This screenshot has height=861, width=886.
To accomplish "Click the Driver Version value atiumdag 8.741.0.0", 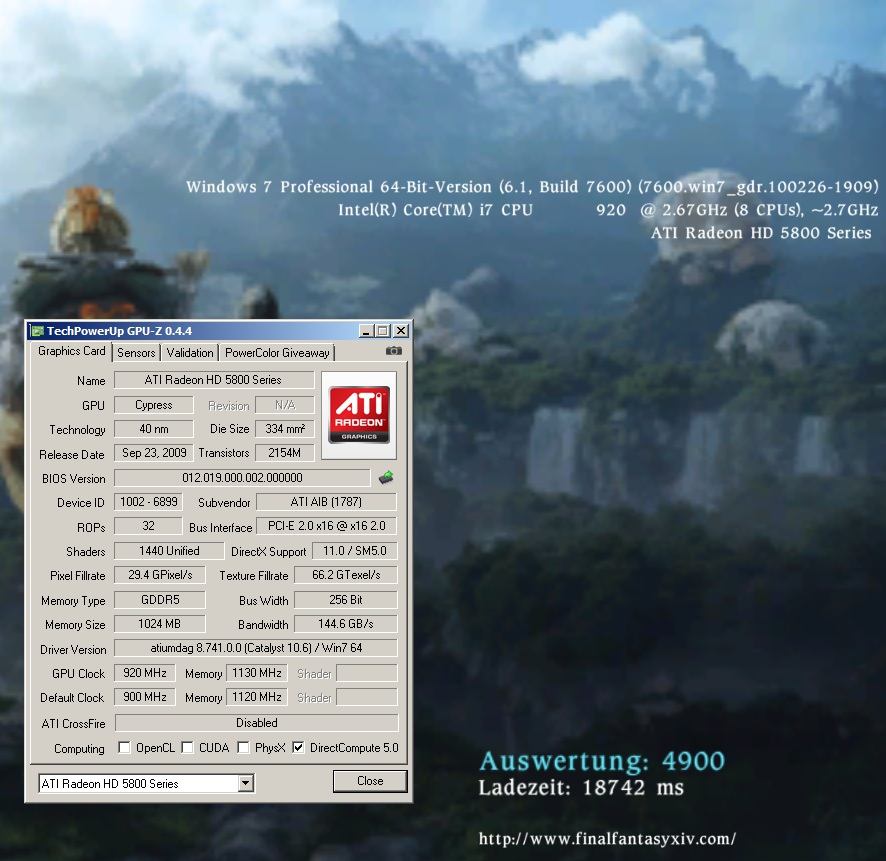I will click(256, 648).
